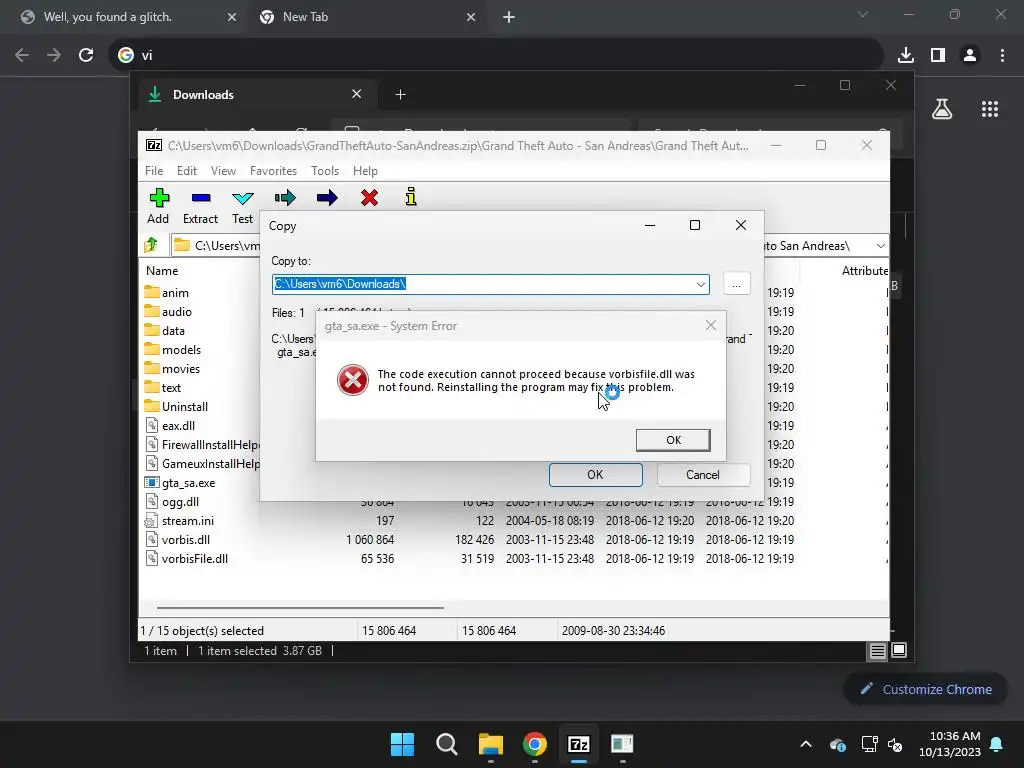Open the 7-Zip Tools menu
The height and width of the screenshot is (768, 1024).
325,170
